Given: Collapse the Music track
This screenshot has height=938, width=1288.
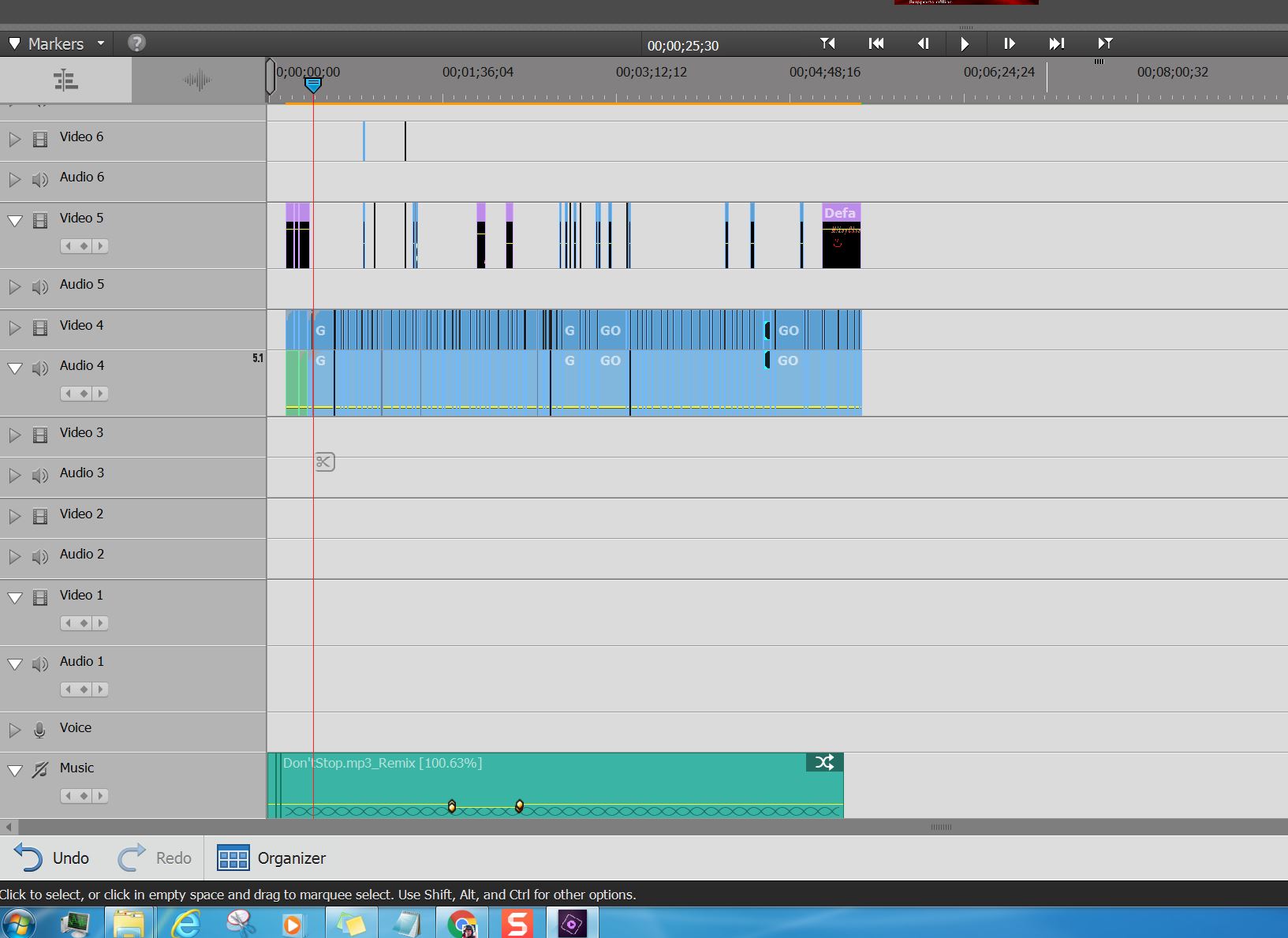Looking at the screenshot, I should (15, 770).
